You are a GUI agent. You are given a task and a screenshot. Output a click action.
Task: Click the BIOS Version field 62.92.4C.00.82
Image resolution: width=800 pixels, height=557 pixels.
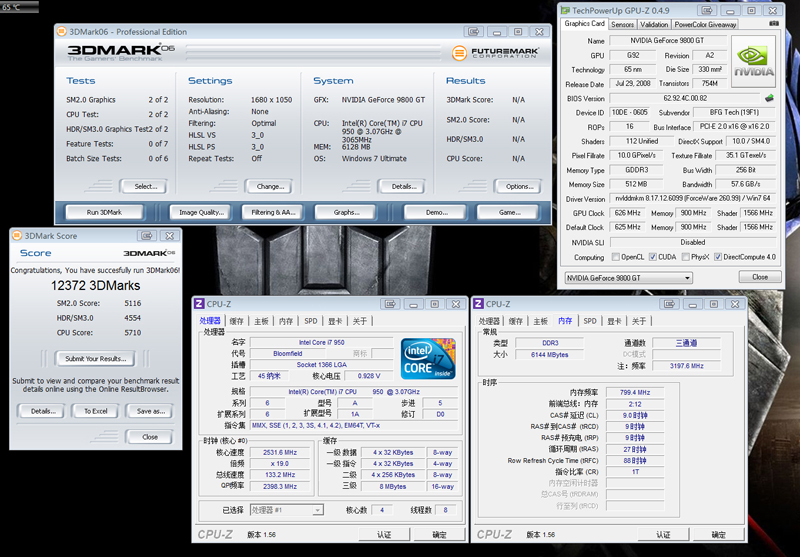pos(685,98)
